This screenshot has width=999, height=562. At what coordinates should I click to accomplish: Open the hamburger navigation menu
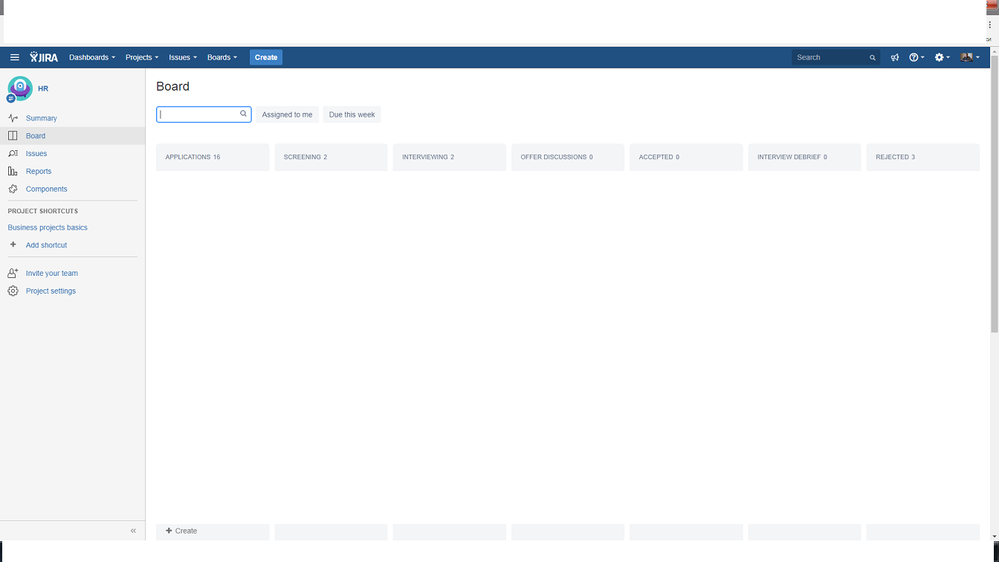[15, 57]
